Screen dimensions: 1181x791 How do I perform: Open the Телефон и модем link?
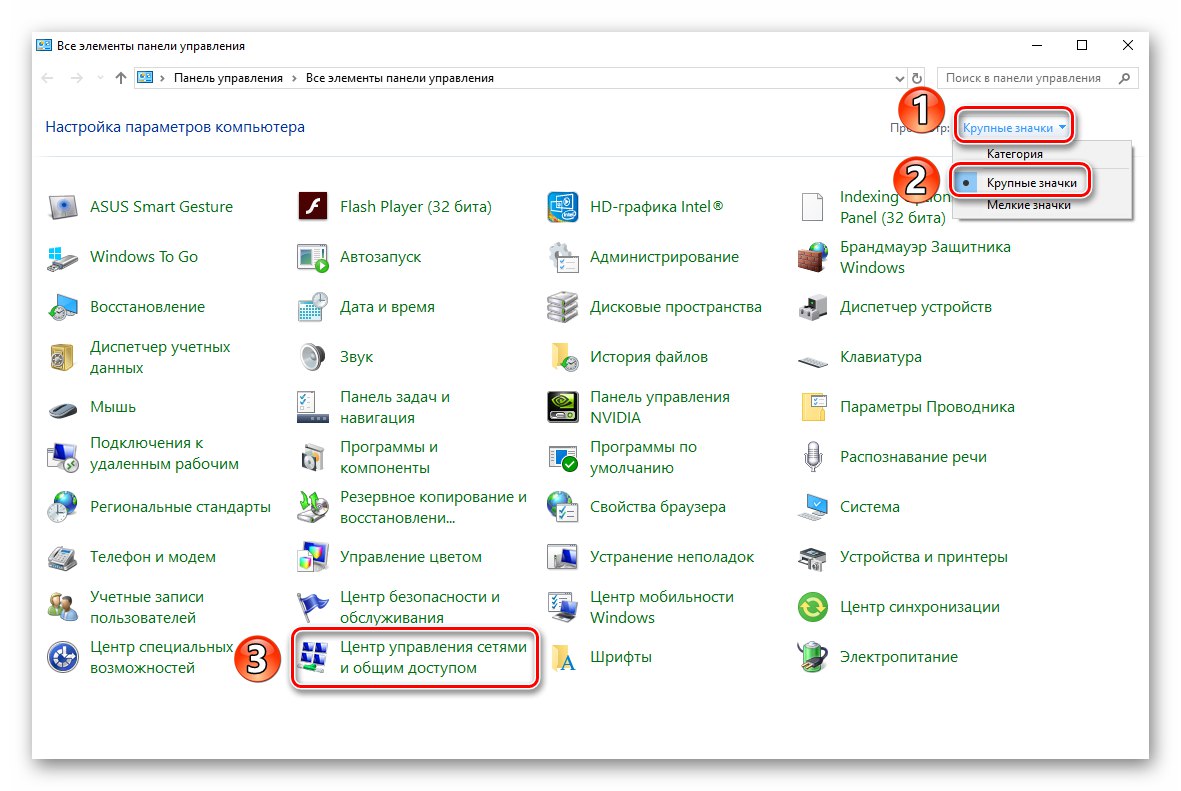click(153, 557)
